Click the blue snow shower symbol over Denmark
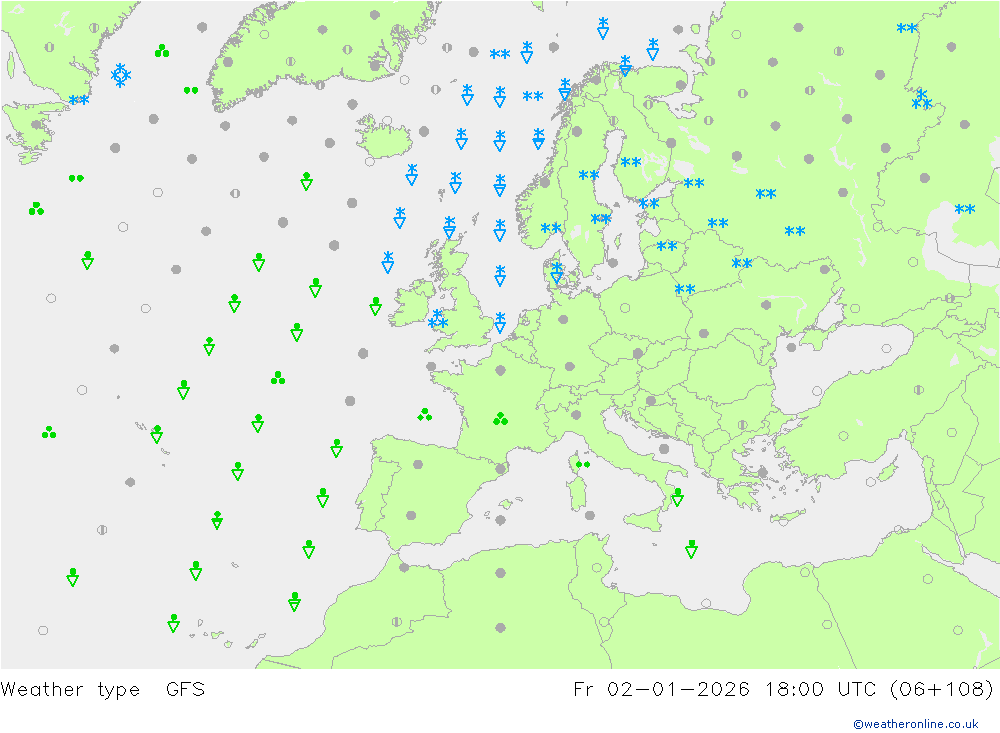Viewport: 1000px width, 733px height. click(x=557, y=272)
